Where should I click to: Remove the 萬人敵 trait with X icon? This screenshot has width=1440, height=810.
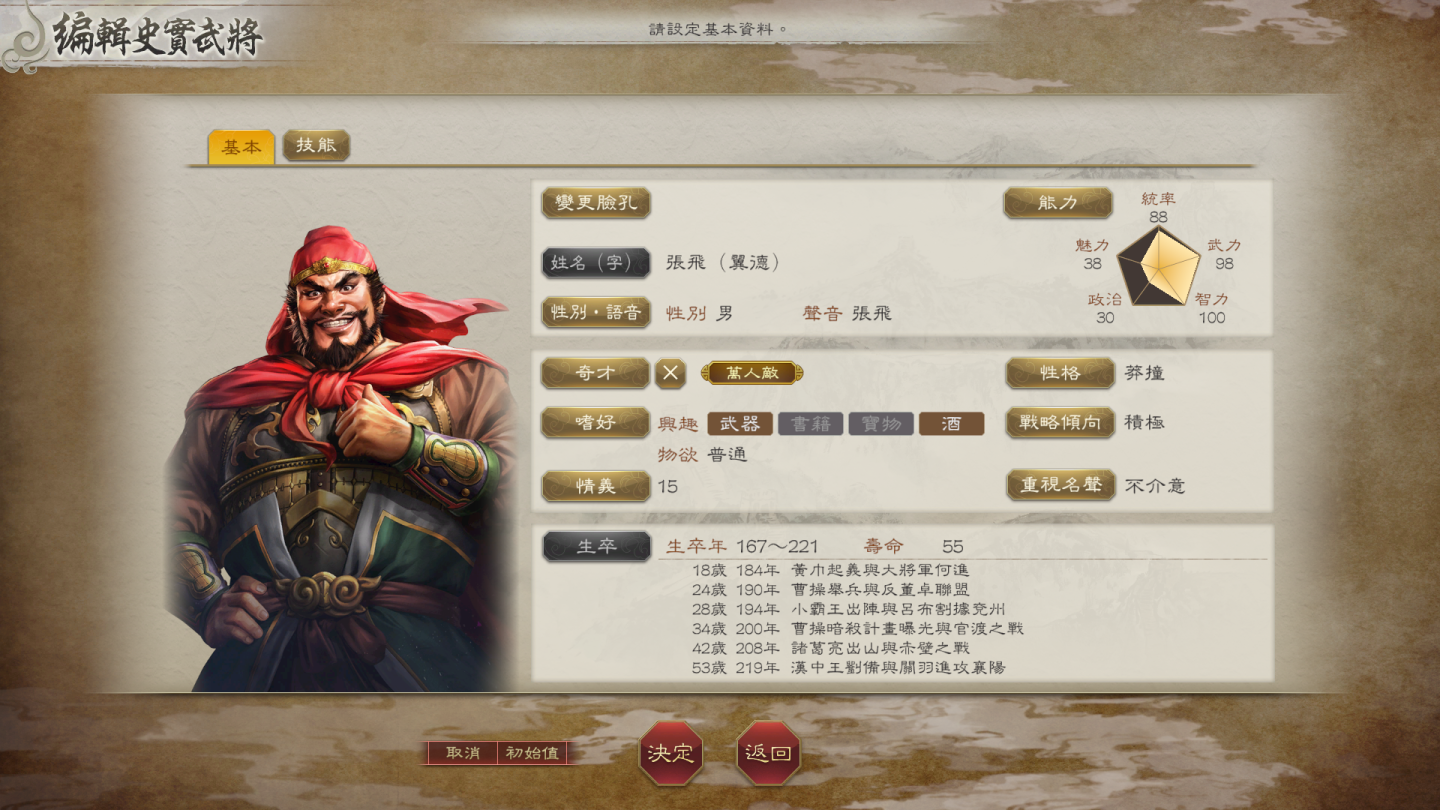pyautogui.click(x=671, y=373)
